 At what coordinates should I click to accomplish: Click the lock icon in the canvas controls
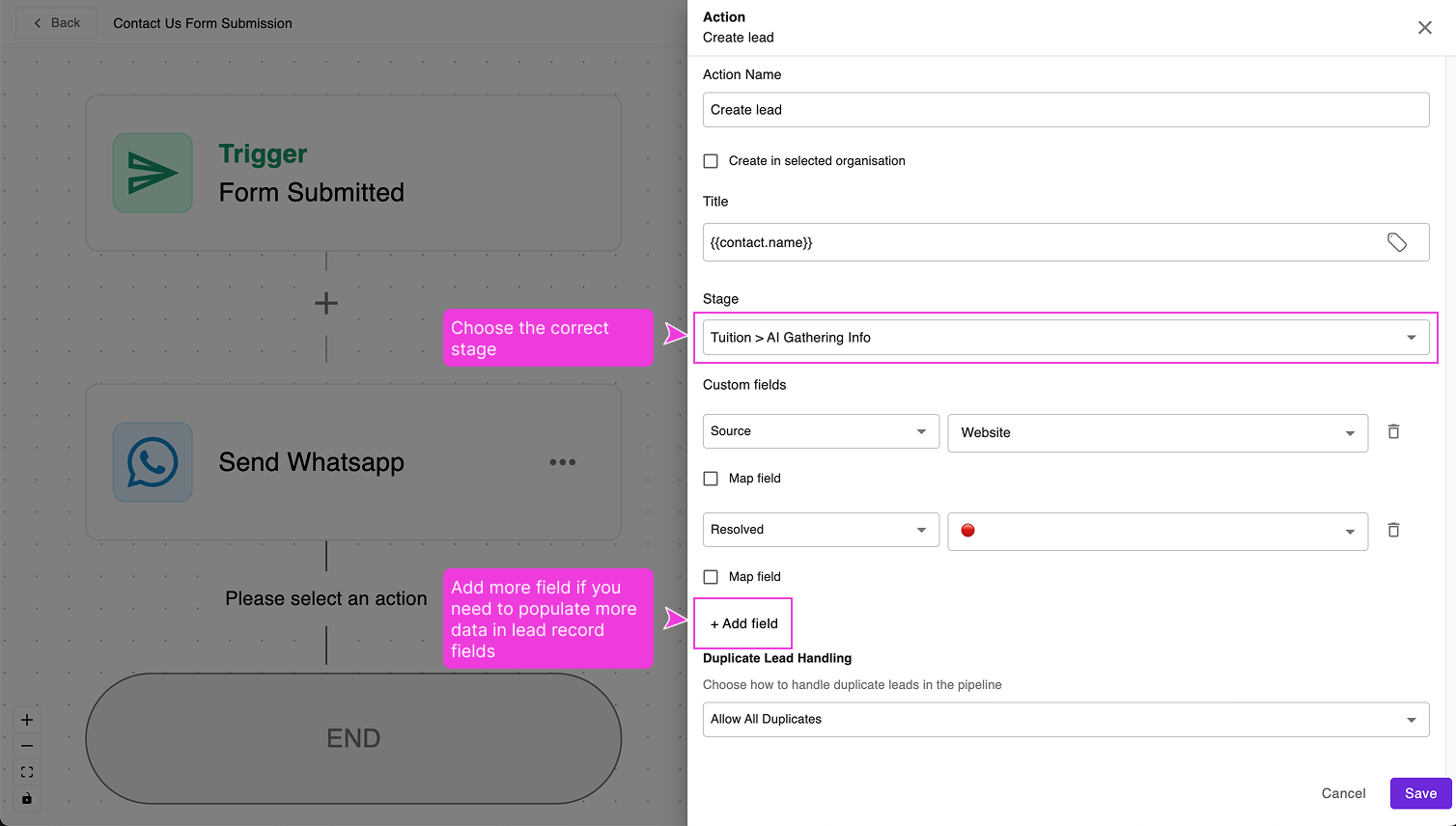pyautogui.click(x=26, y=798)
